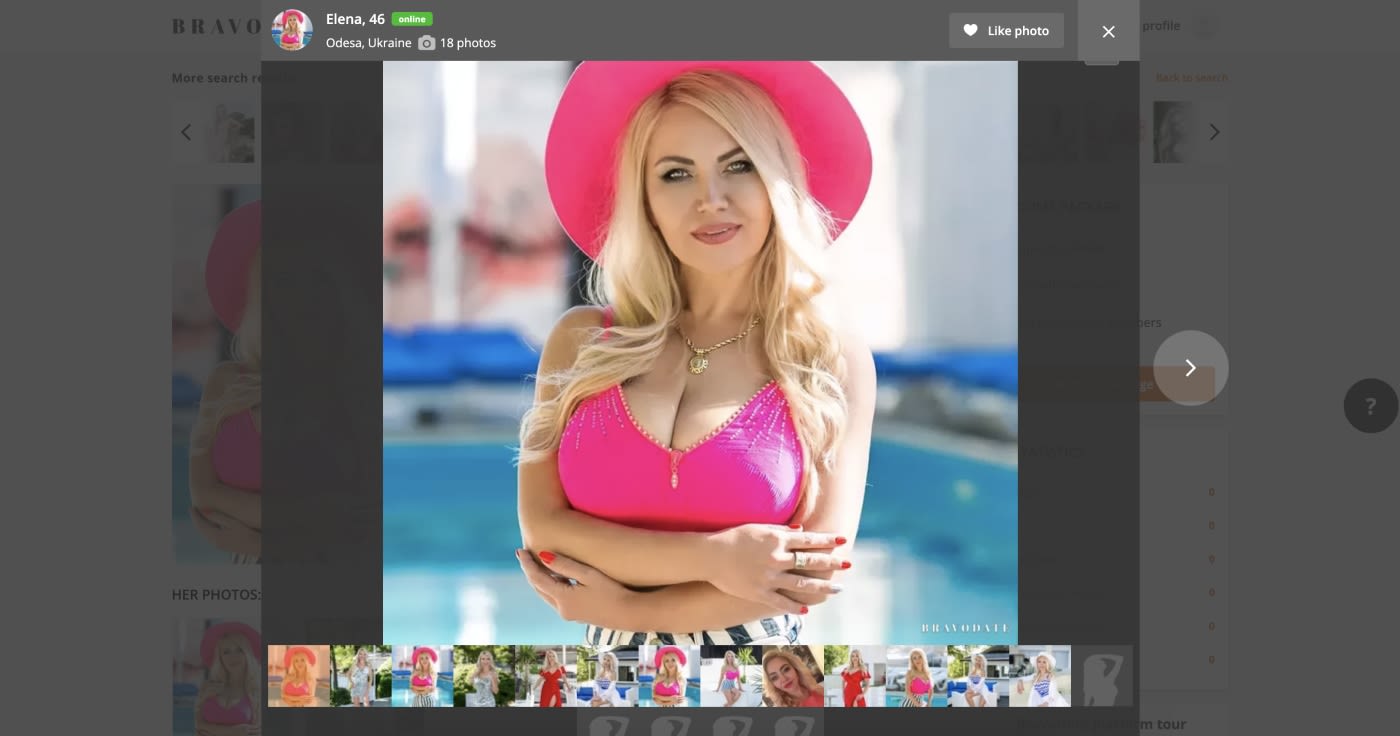Viewport: 1400px width, 736px height.
Task: Click the '18 photos' count text
Action: (x=468, y=43)
